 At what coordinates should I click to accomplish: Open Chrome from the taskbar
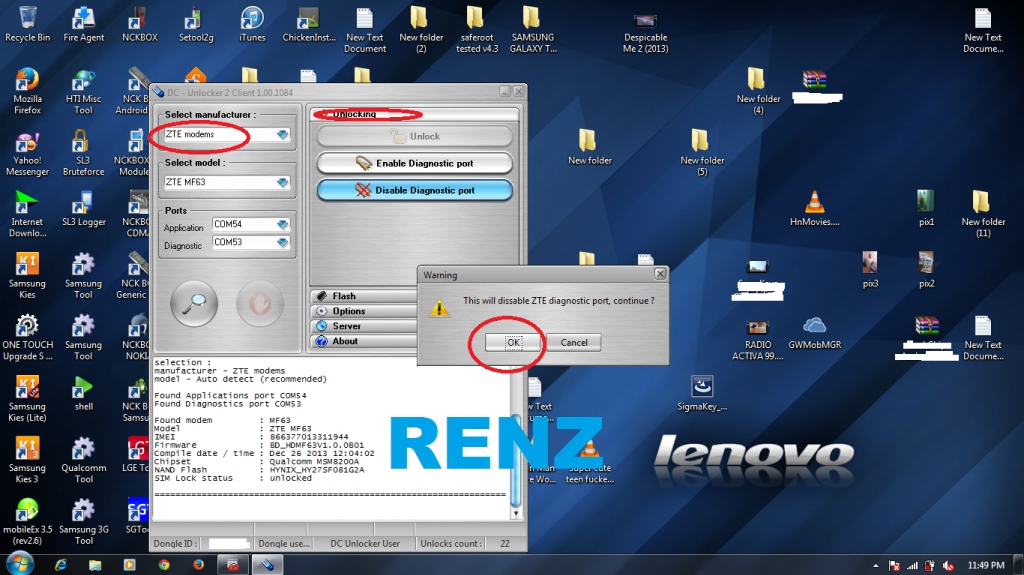(x=164, y=565)
